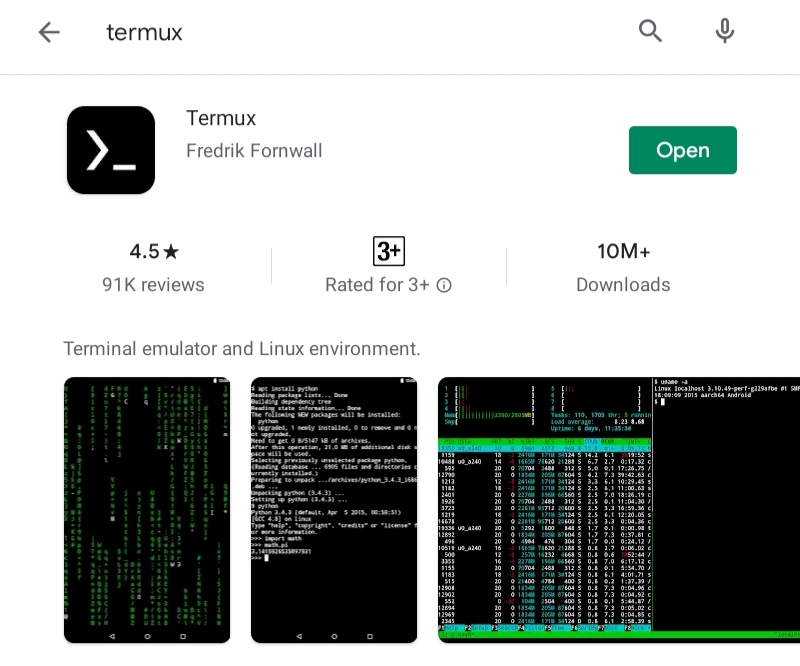
Task: Tap the microphone voice search icon
Action: [x=724, y=31]
